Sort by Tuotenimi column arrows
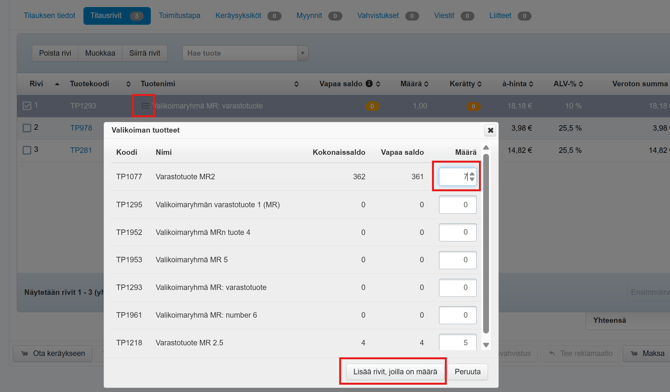670x392 pixels. 296,84
